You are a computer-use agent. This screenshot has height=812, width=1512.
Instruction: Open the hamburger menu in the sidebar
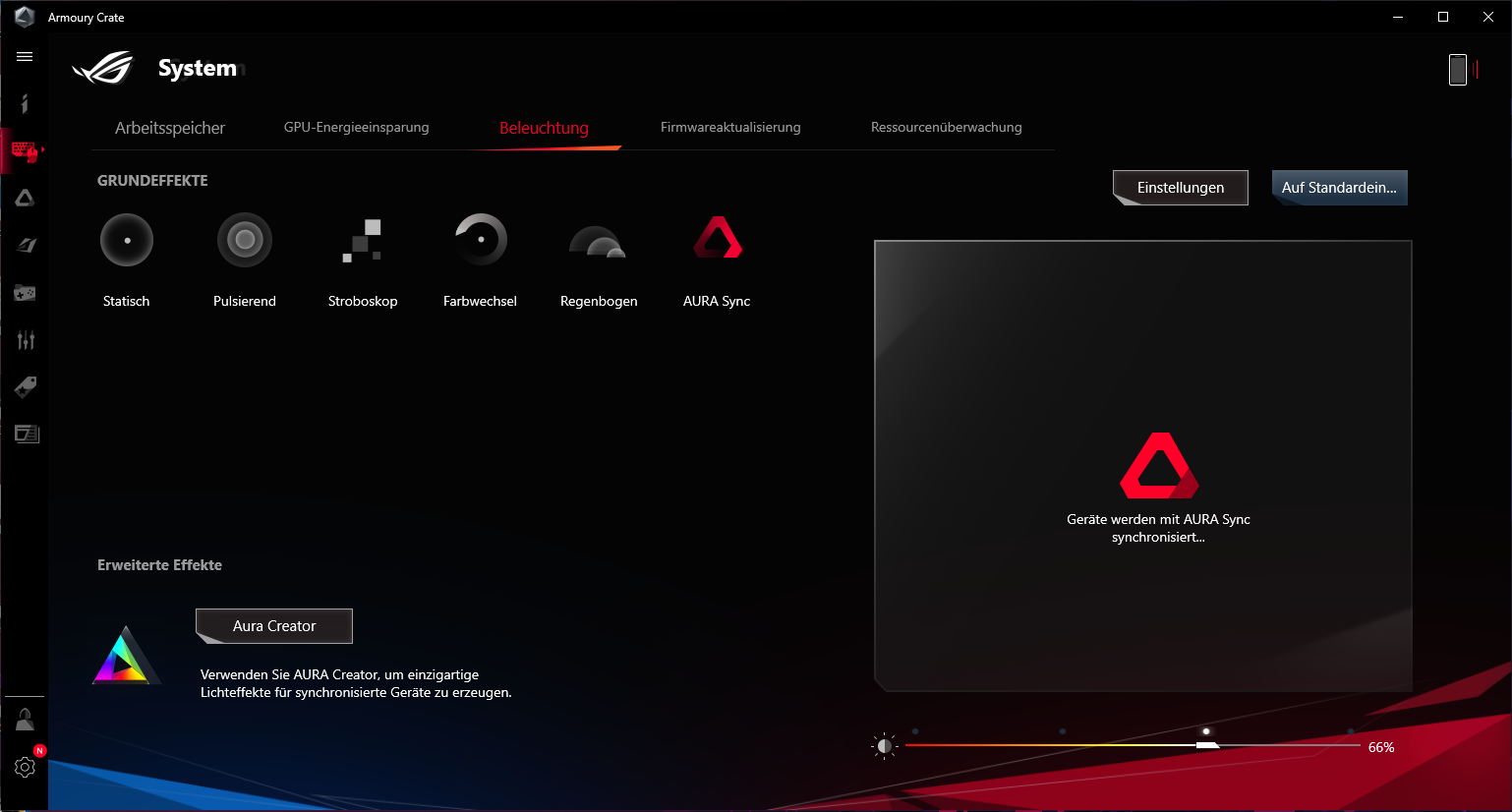click(25, 57)
